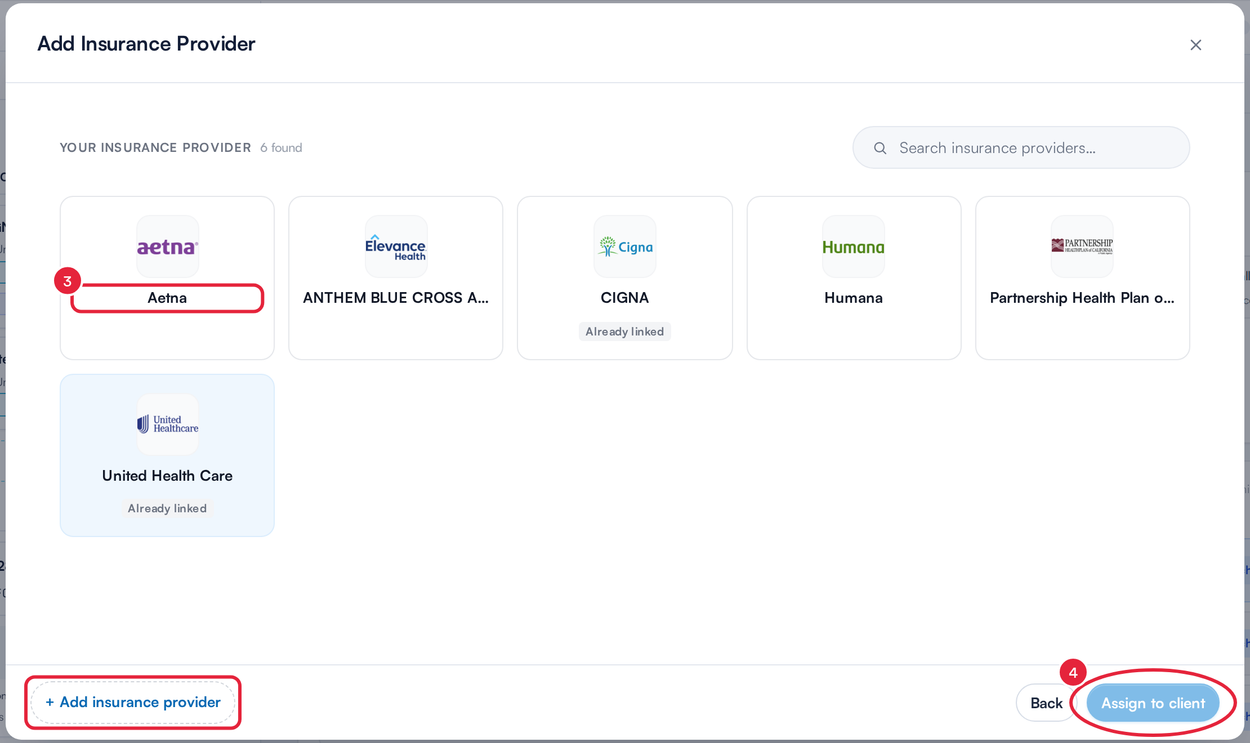Click the Partnership Health Plan logo
The width and height of the screenshot is (1250, 743).
point(1082,246)
